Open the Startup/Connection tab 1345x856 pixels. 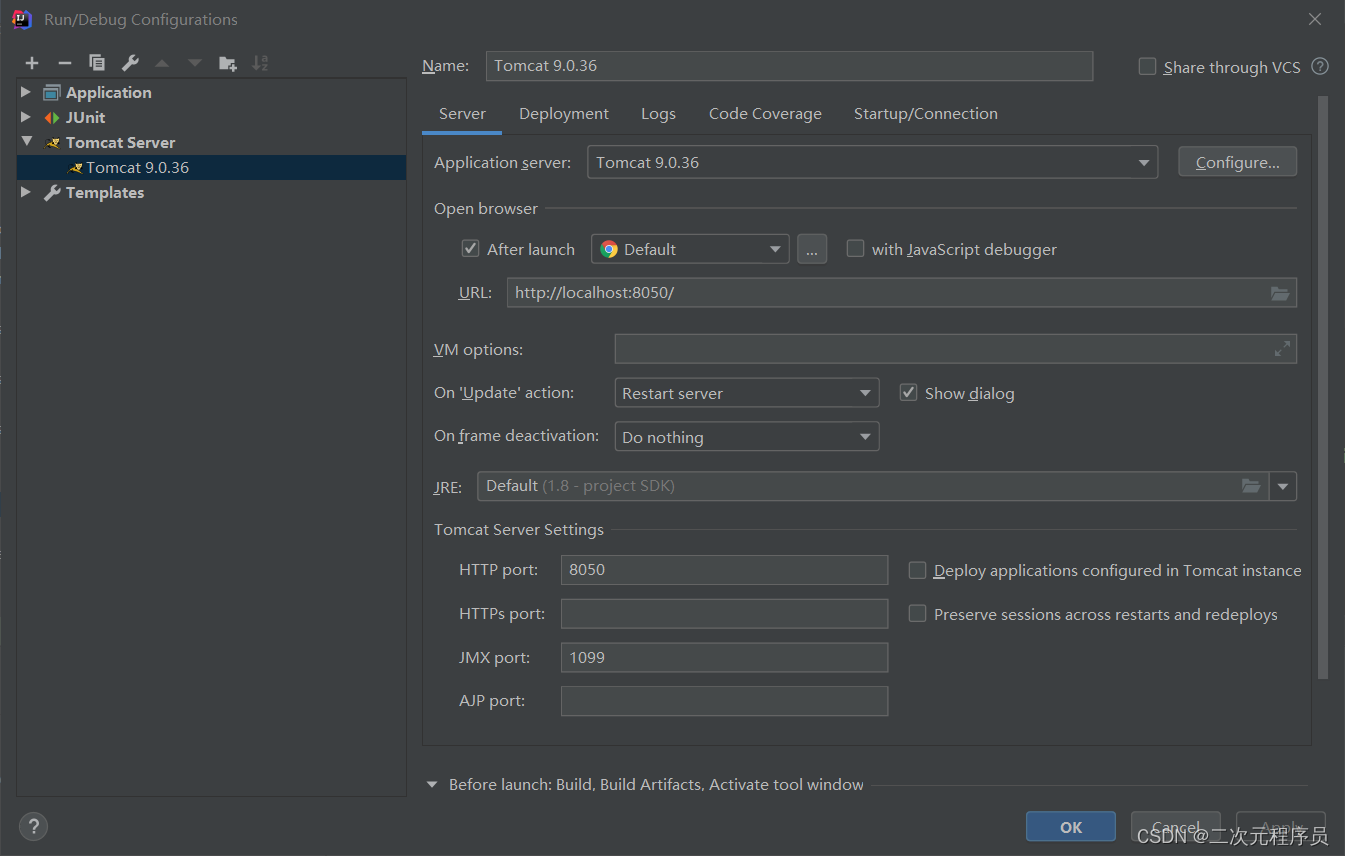tap(926, 114)
